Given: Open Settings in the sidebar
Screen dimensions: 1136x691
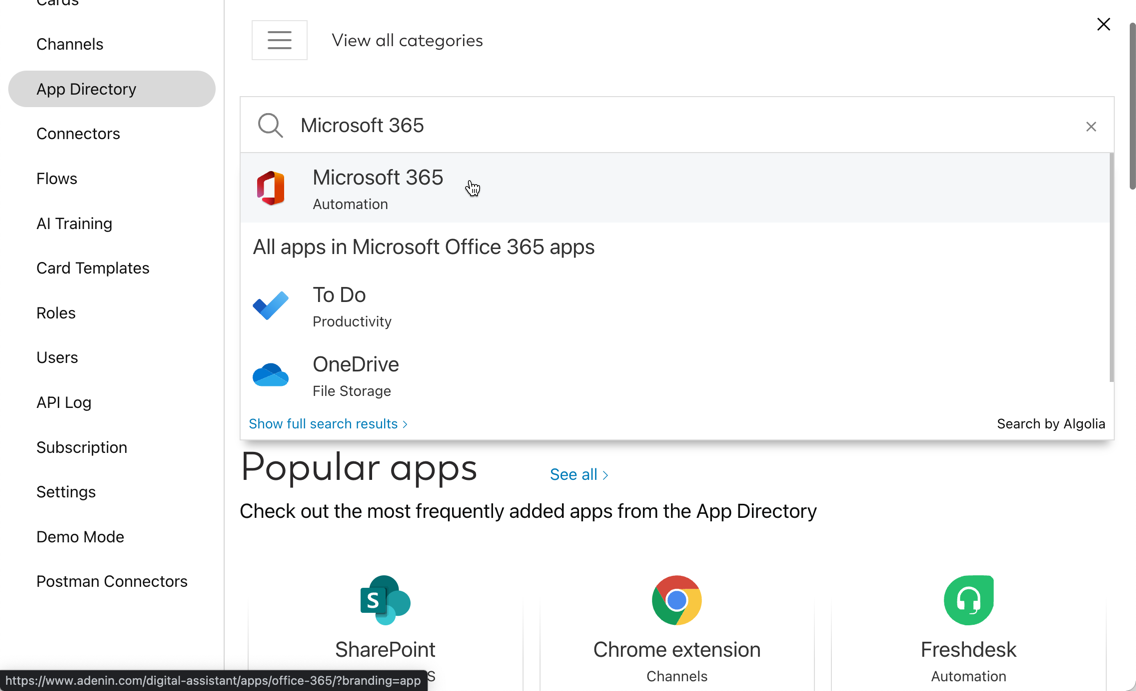Looking at the screenshot, I should [x=66, y=492].
